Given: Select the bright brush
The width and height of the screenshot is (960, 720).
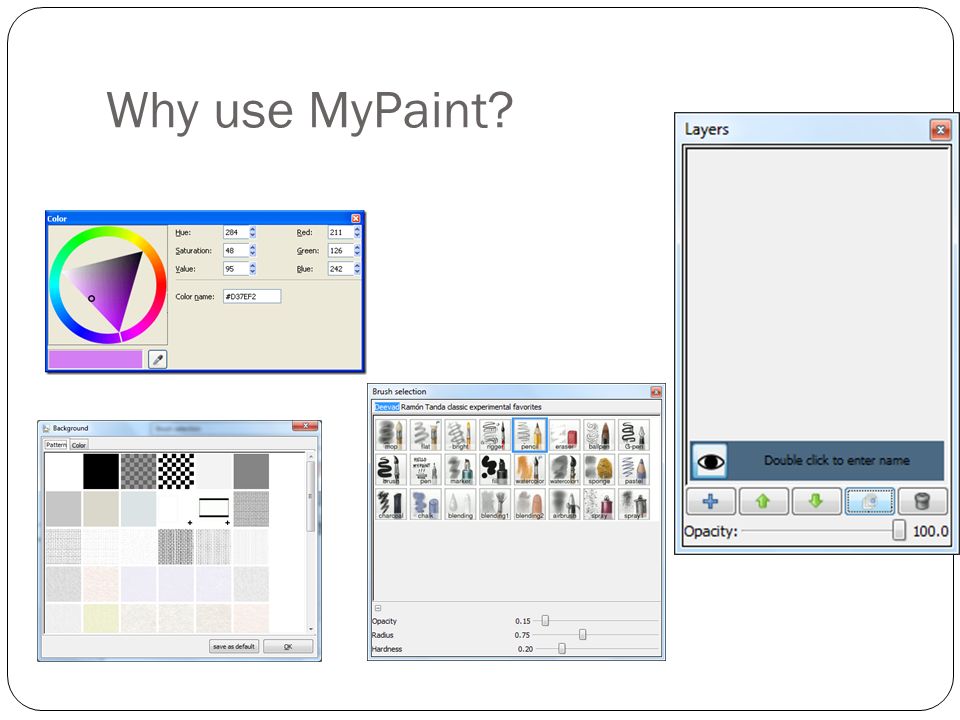Looking at the screenshot, I should click(x=460, y=435).
